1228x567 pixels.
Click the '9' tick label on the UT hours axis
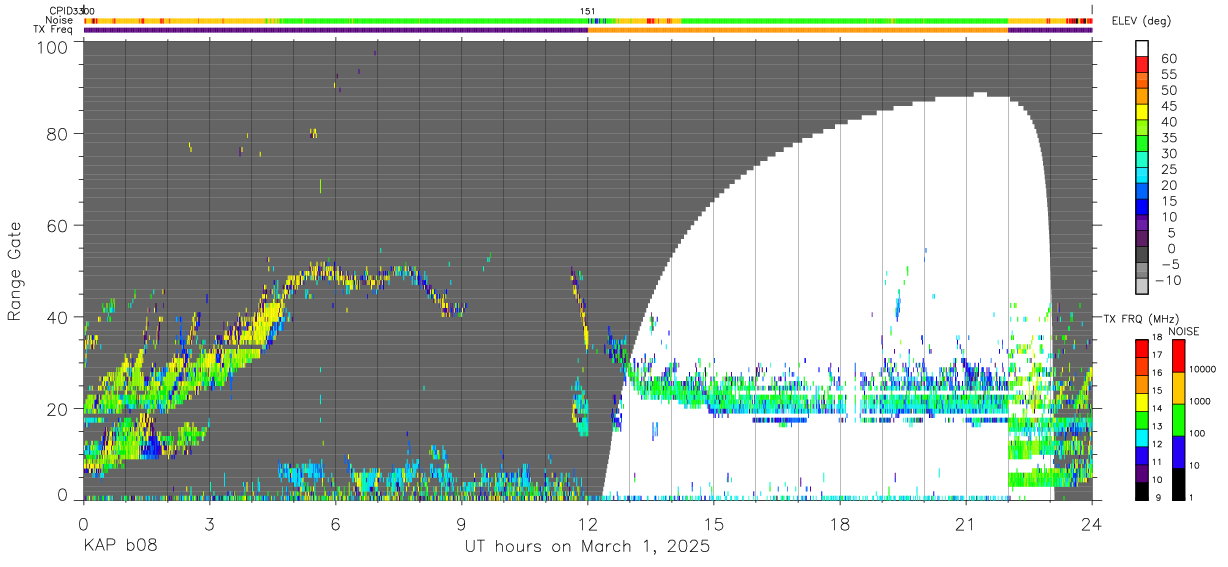click(x=462, y=524)
